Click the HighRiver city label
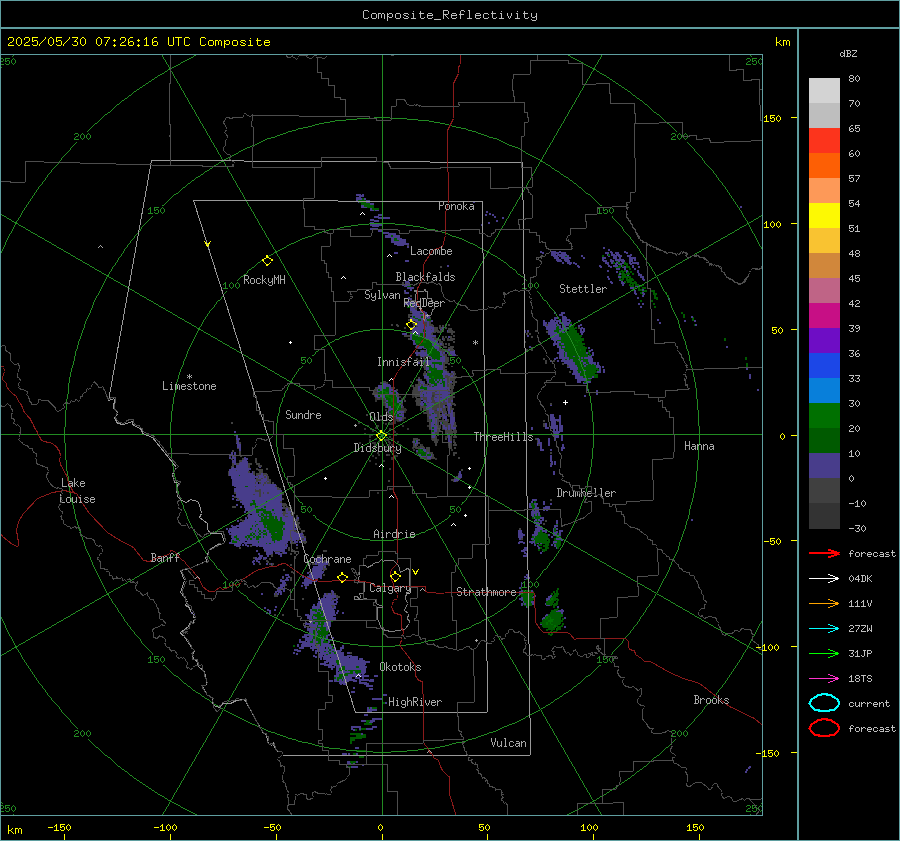This screenshot has width=900, height=841. pos(415,702)
